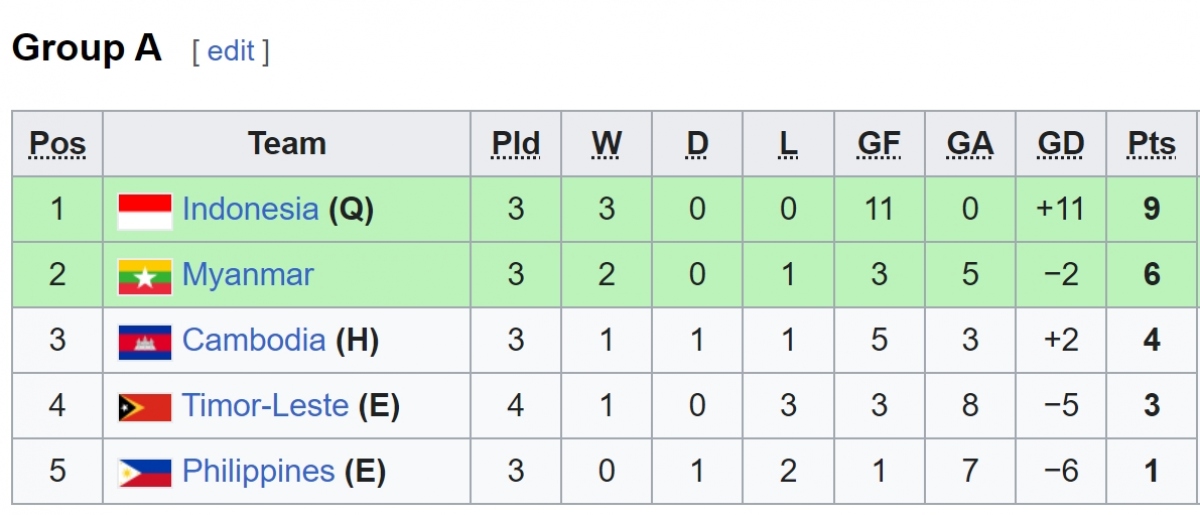Viewport: 1200px width, 515px height.
Task: Click the Pts column header abbreviation
Action: (1152, 145)
